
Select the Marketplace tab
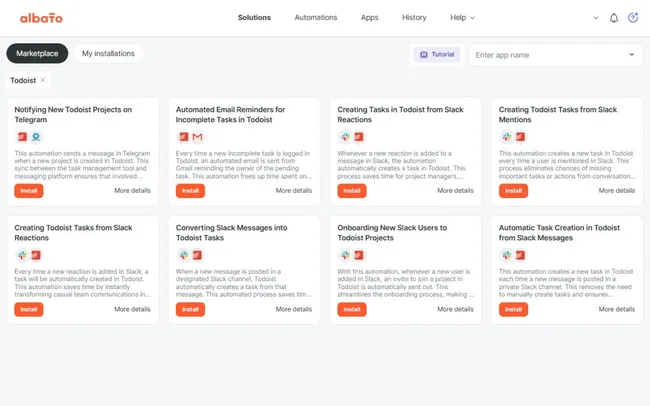pos(37,53)
